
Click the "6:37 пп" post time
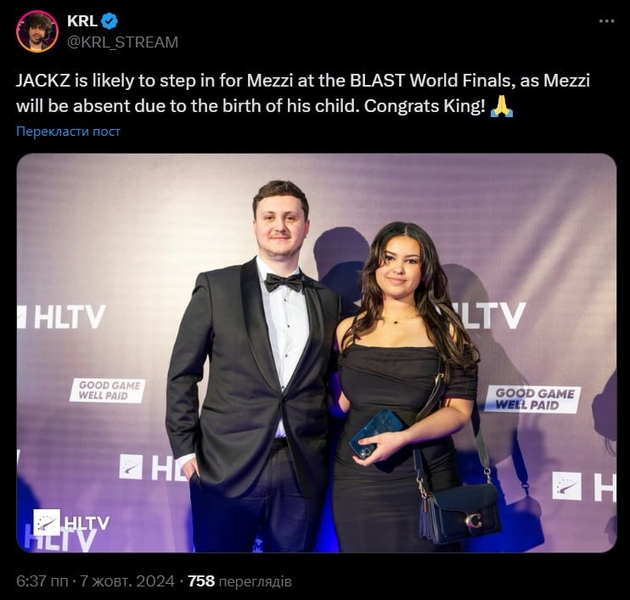(x=42, y=580)
